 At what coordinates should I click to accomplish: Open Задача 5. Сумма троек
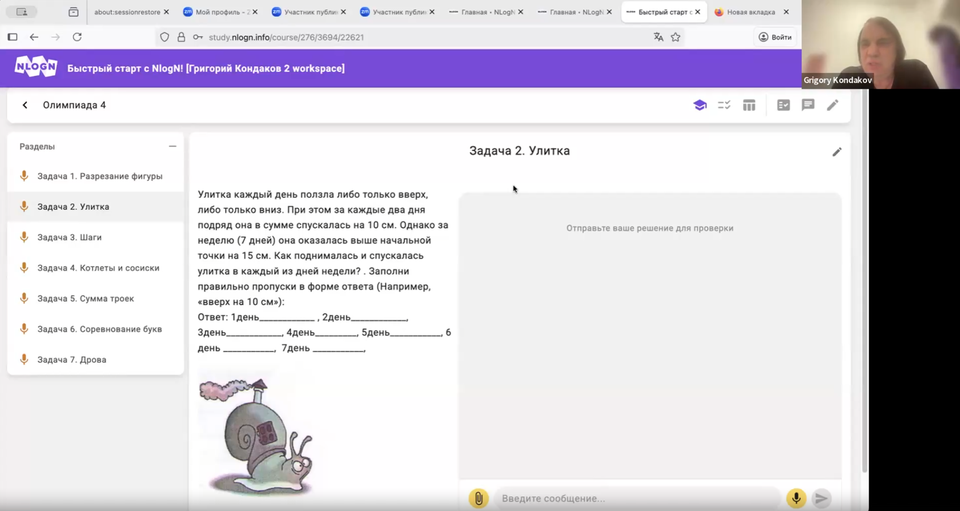(96, 299)
